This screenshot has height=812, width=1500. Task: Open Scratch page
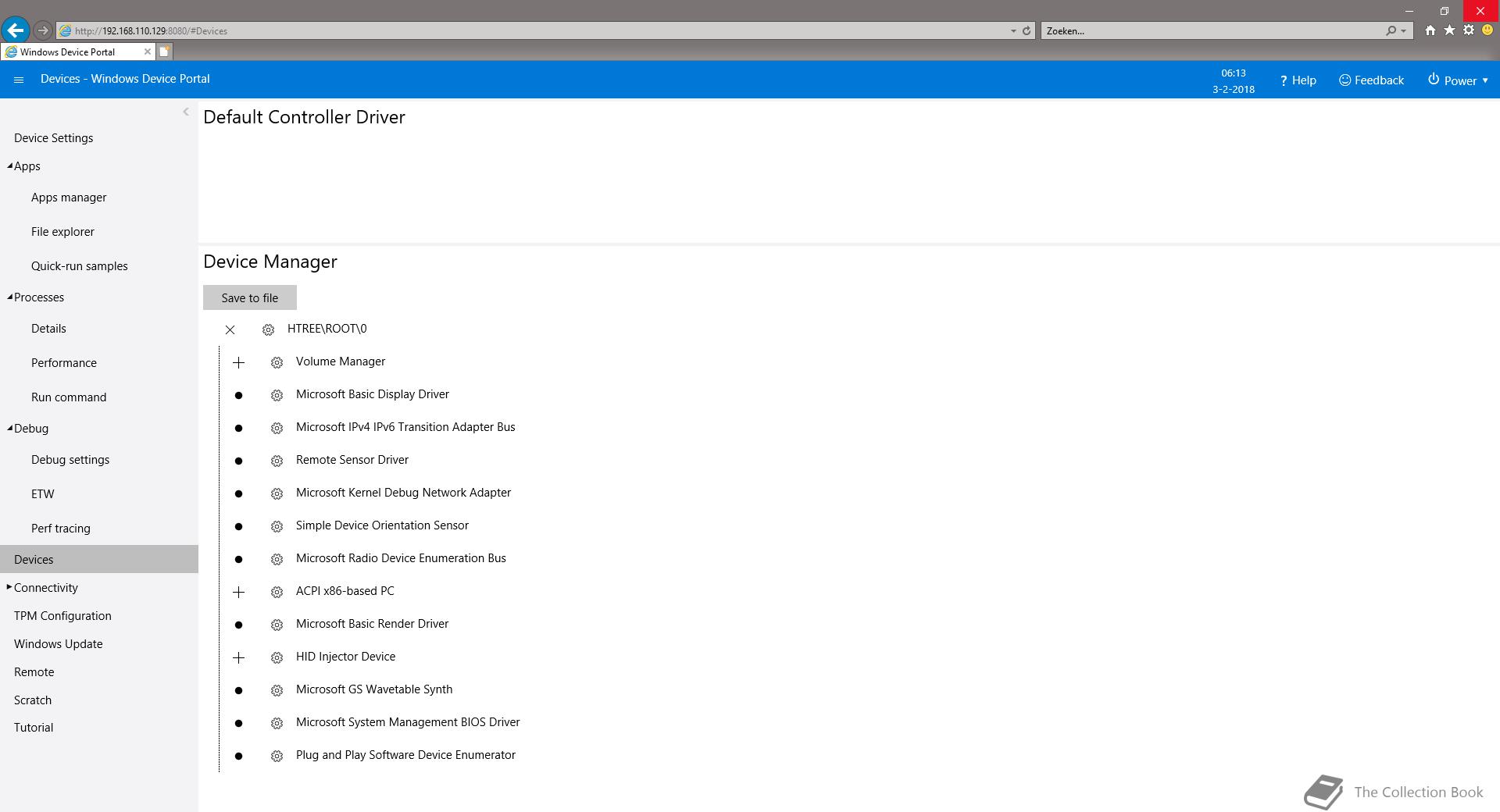[x=33, y=700]
